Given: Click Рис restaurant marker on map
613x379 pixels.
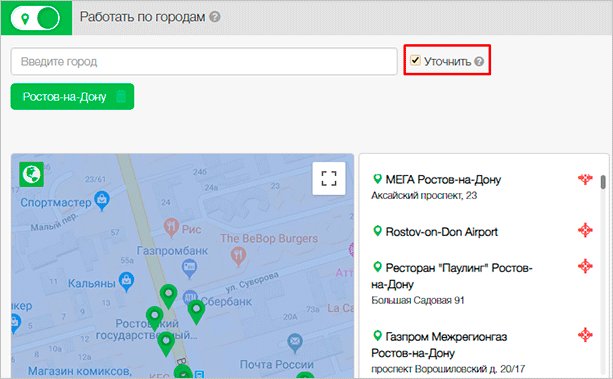Looking at the screenshot, I should pyautogui.click(x=171, y=227).
